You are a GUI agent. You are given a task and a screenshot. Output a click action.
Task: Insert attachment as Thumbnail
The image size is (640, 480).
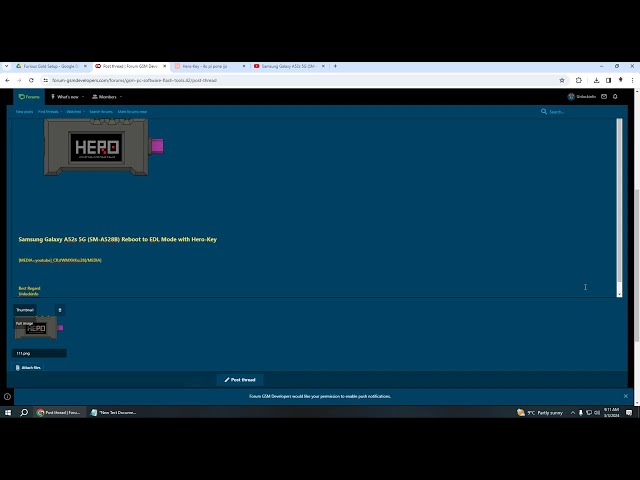[25, 310]
